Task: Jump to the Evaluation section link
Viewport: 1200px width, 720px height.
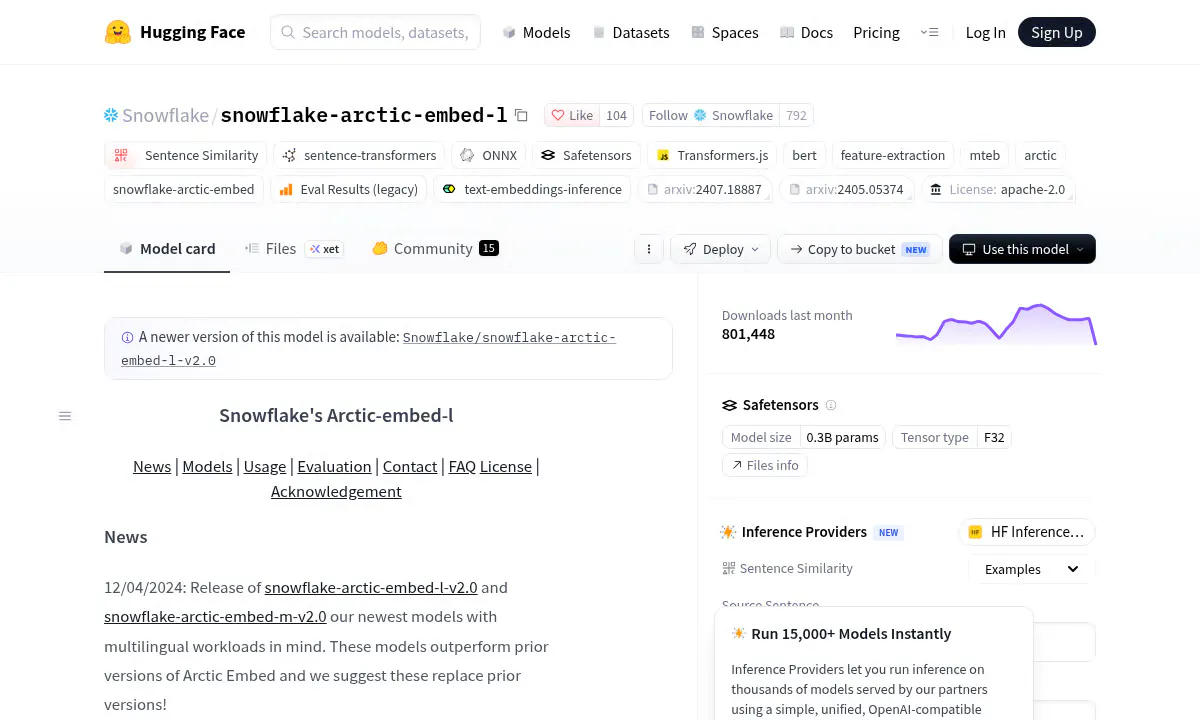Action: (334, 466)
